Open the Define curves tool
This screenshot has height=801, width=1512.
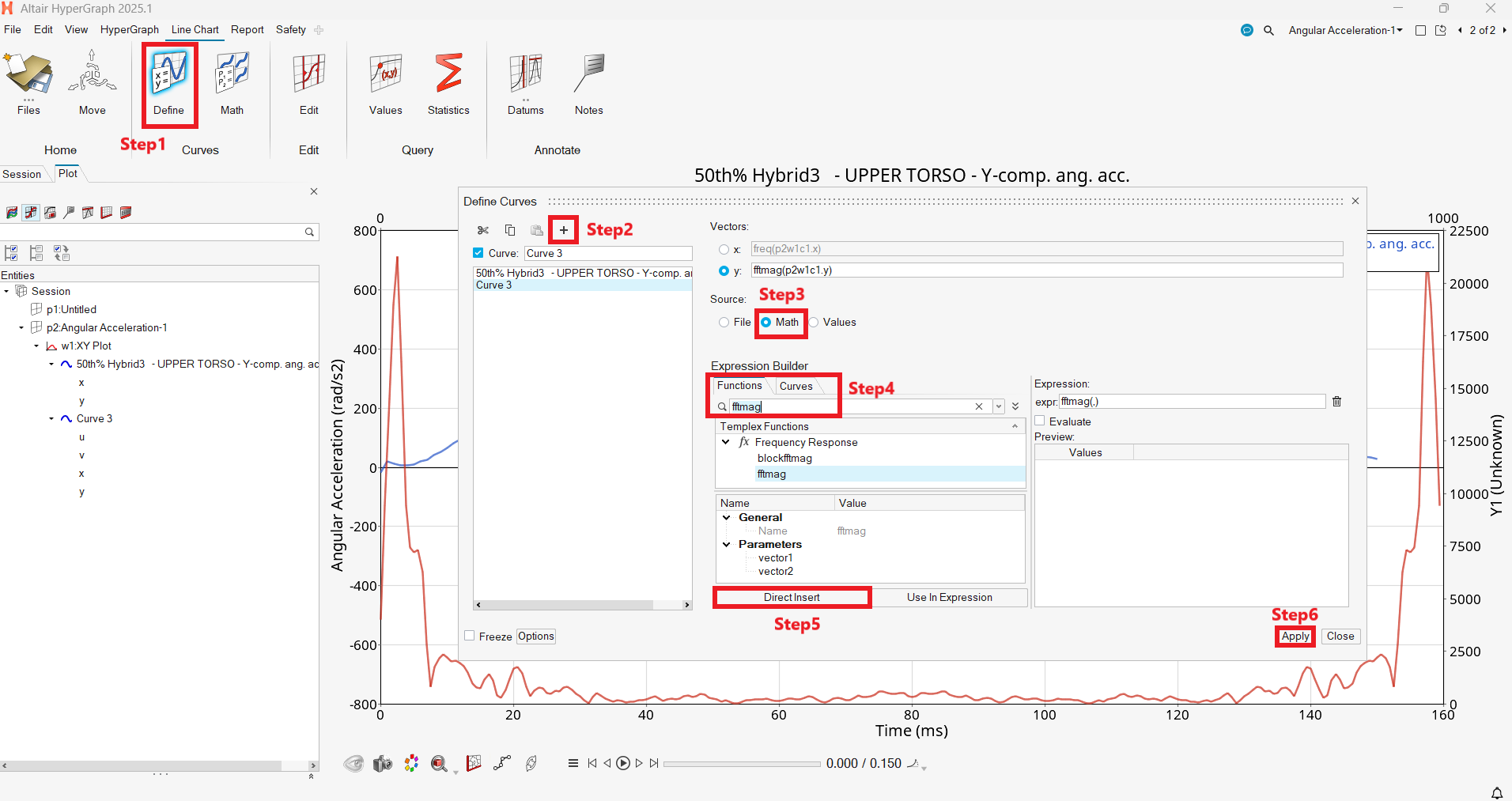coord(168,83)
